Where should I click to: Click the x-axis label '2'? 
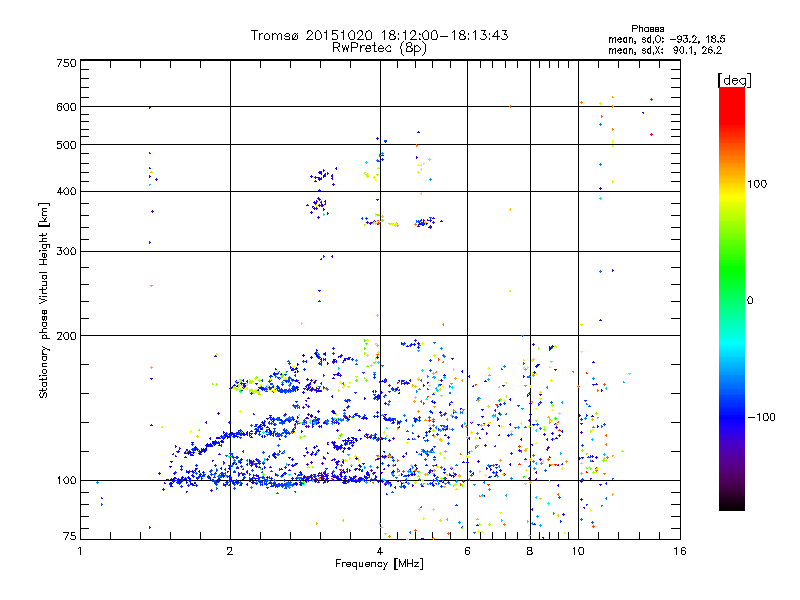[x=230, y=551]
